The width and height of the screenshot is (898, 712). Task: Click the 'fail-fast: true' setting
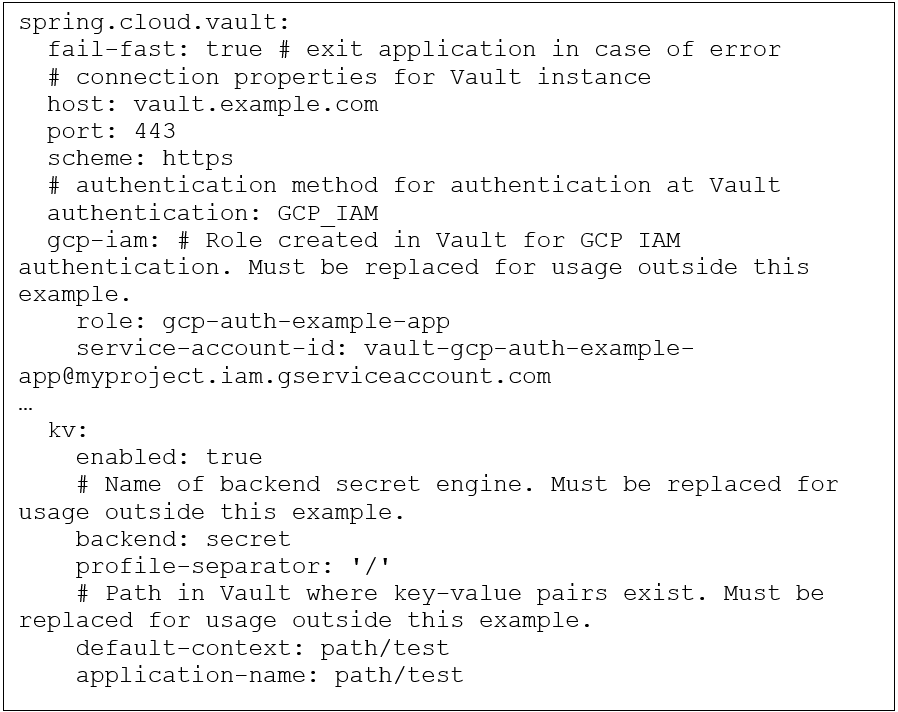click(x=154, y=49)
